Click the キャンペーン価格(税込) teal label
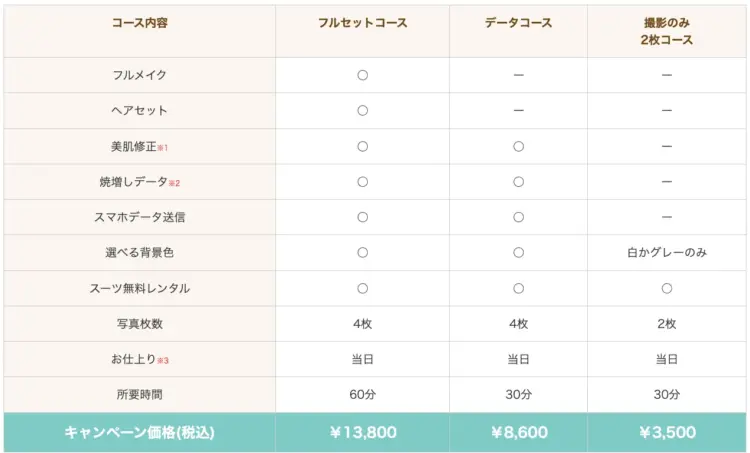Viewport: 750px width, 453px height. click(x=139, y=433)
